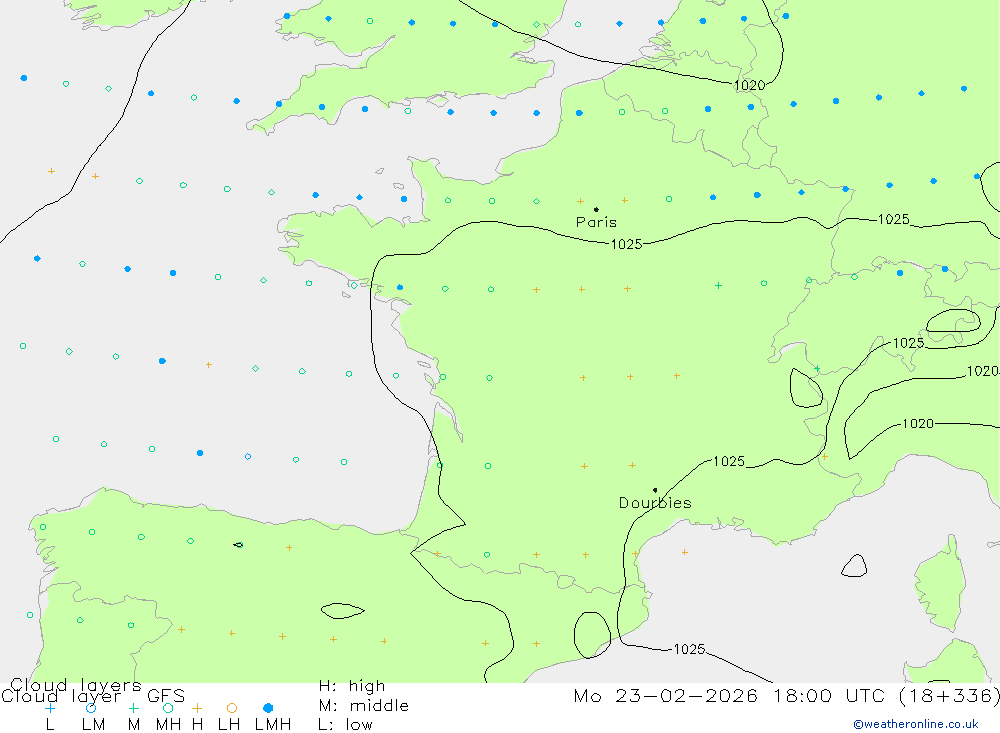Screen dimensions: 1000x733
Task: Click the 1020 isobar label near the Belgian coast
Action: click(x=749, y=85)
